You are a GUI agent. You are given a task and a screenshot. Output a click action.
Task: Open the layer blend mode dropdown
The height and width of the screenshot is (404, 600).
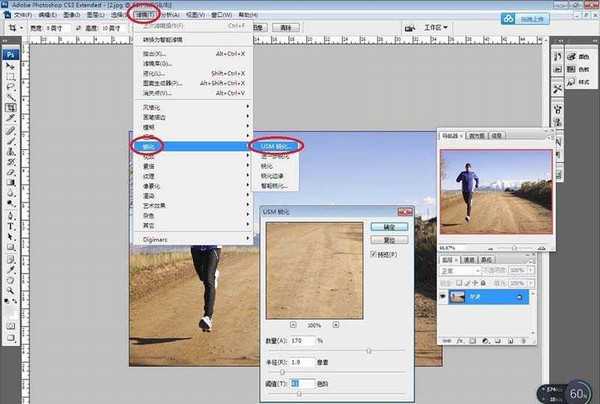460,270
